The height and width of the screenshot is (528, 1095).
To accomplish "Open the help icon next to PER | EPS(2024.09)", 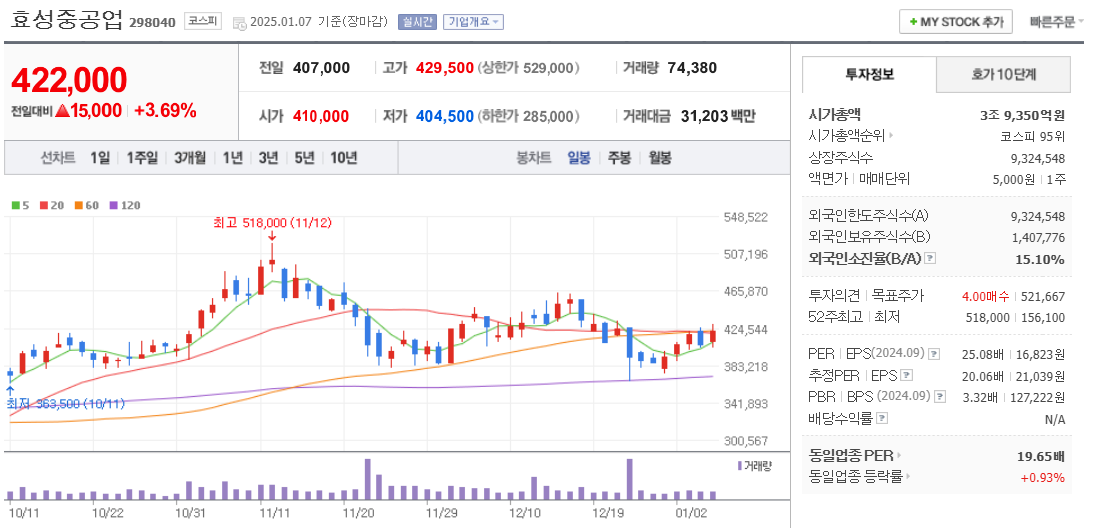I will 935,354.
